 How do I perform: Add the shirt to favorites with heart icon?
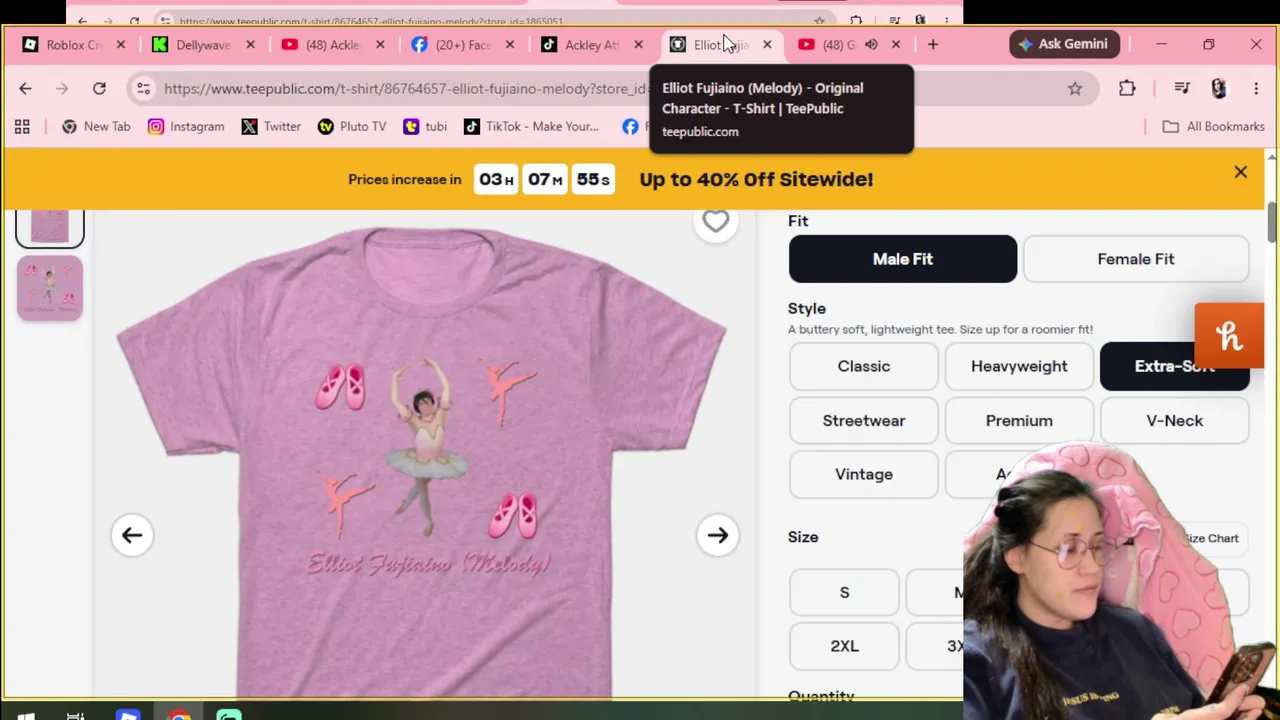tap(715, 221)
